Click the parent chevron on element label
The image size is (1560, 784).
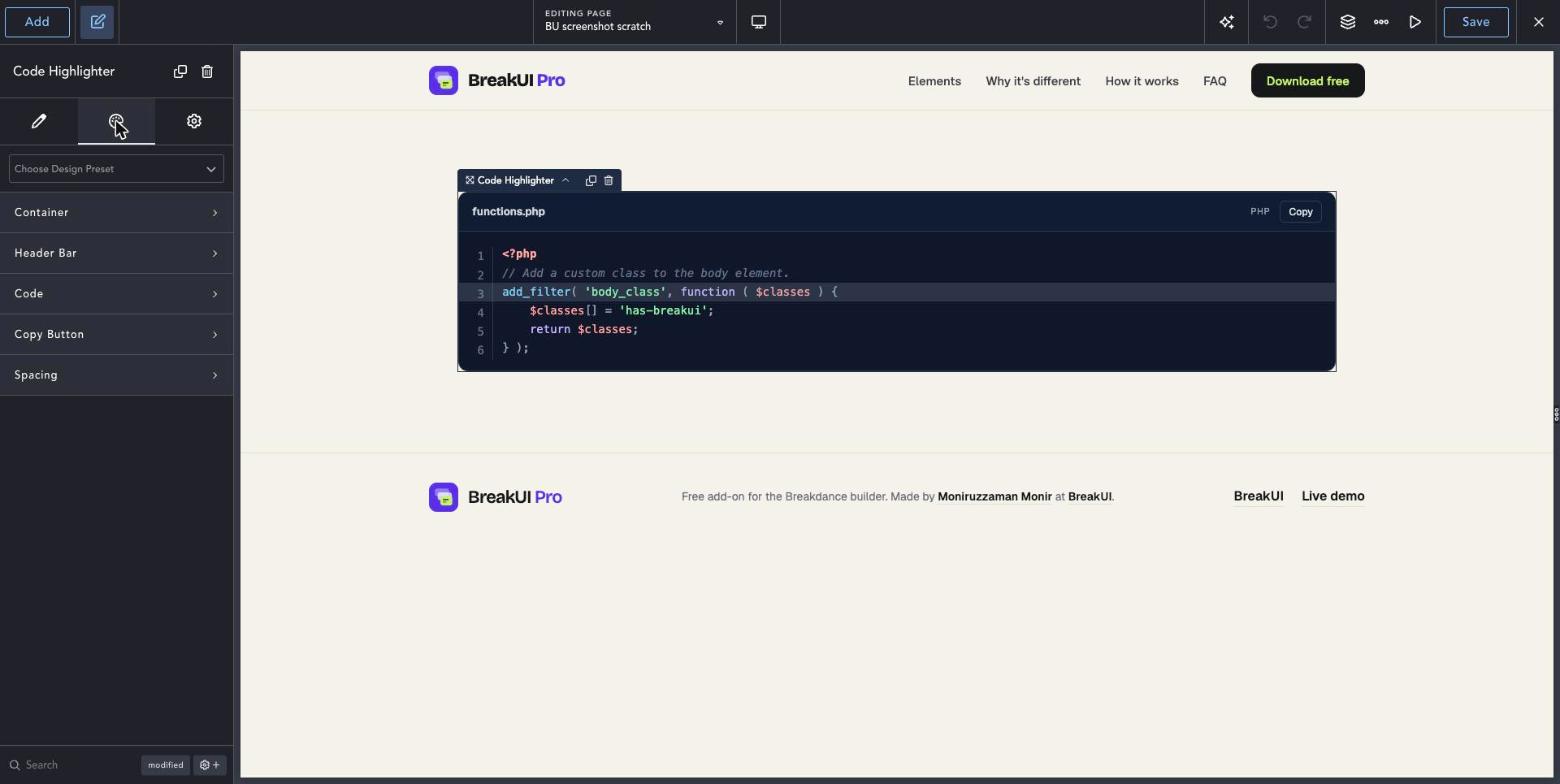565,180
